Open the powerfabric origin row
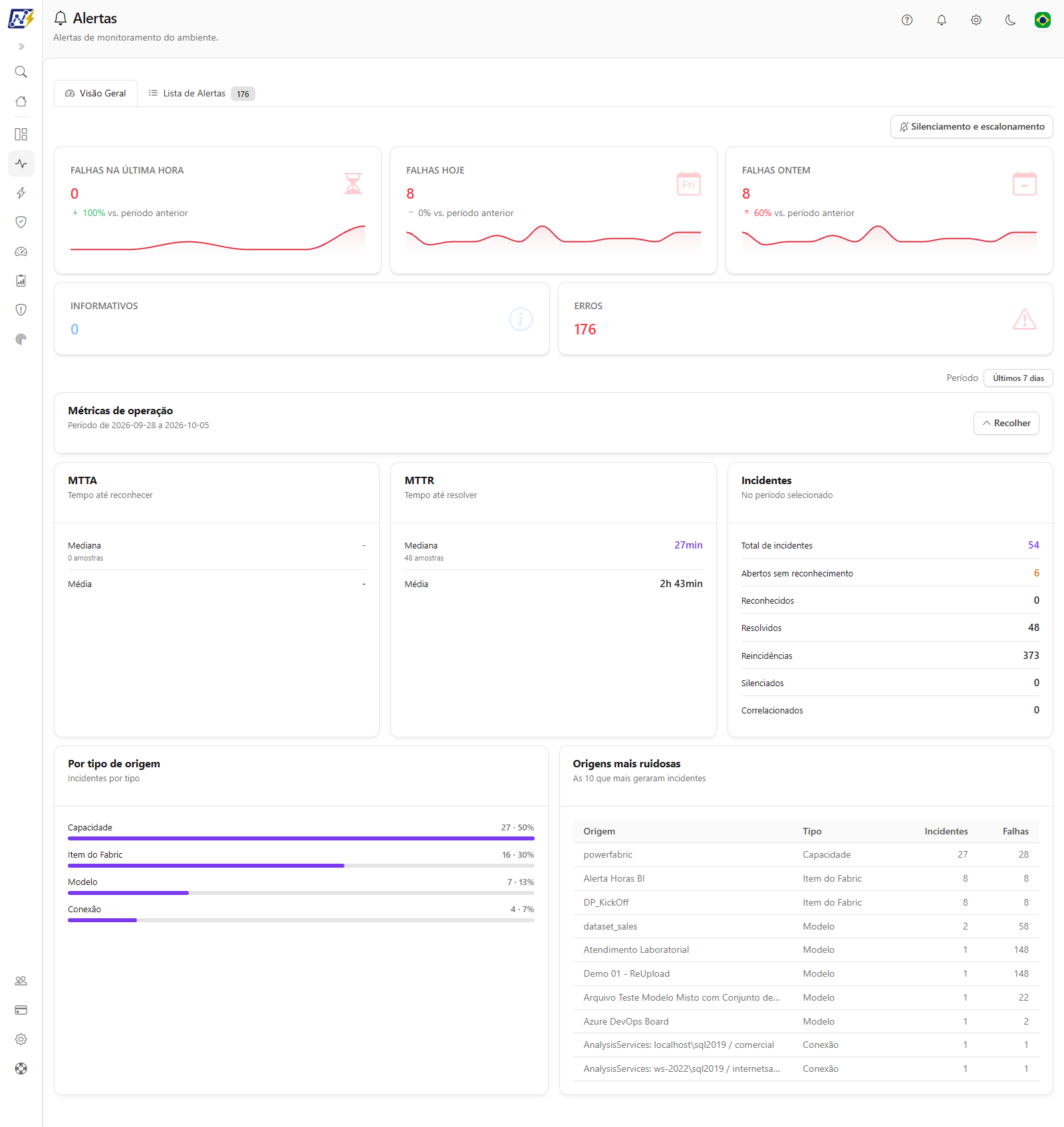The height and width of the screenshot is (1127, 1064). click(x=806, y=855)
